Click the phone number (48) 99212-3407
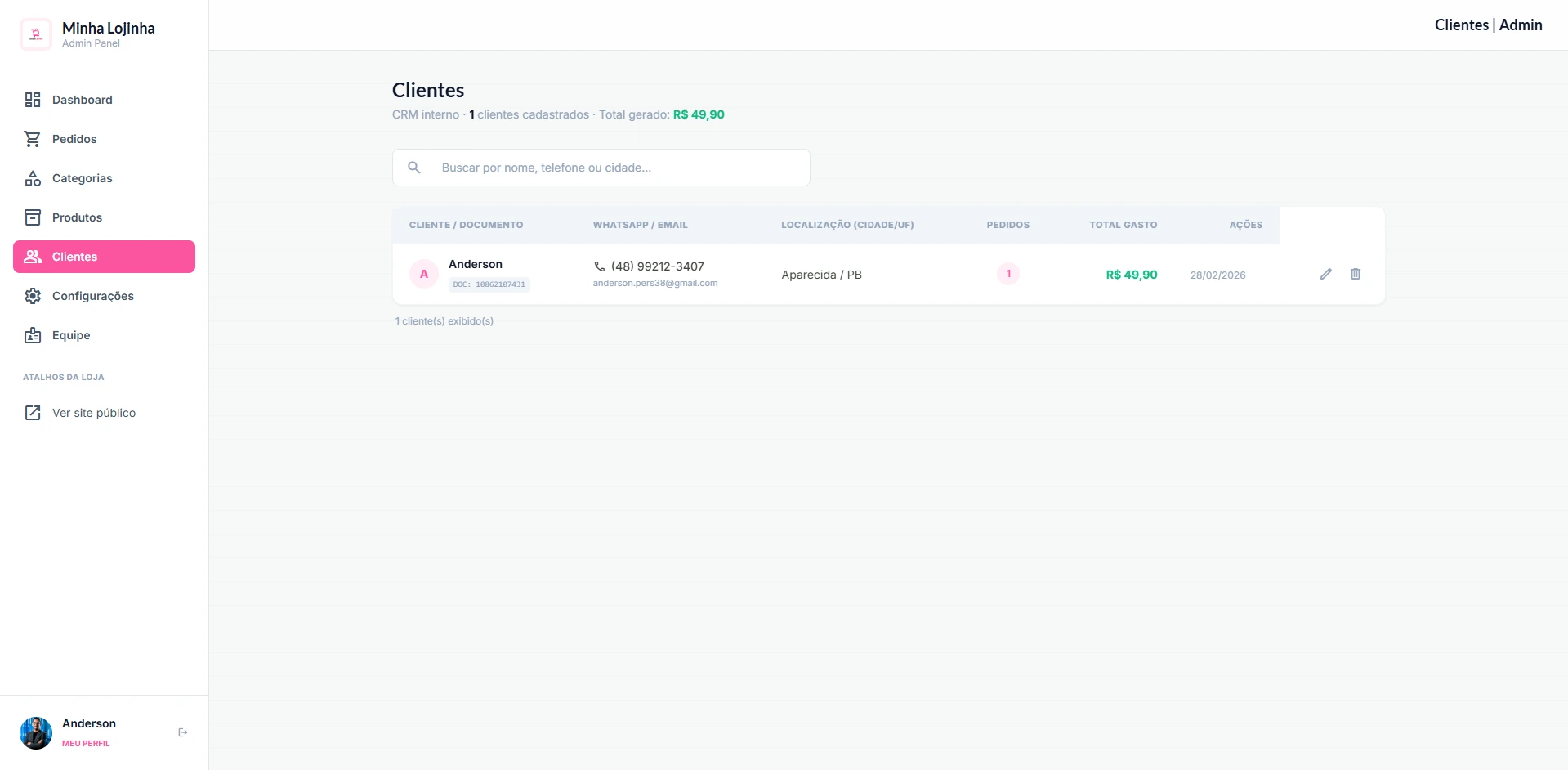Image resolution: width=1568 pixels, height=770 pixels. (x=657, y=266)
